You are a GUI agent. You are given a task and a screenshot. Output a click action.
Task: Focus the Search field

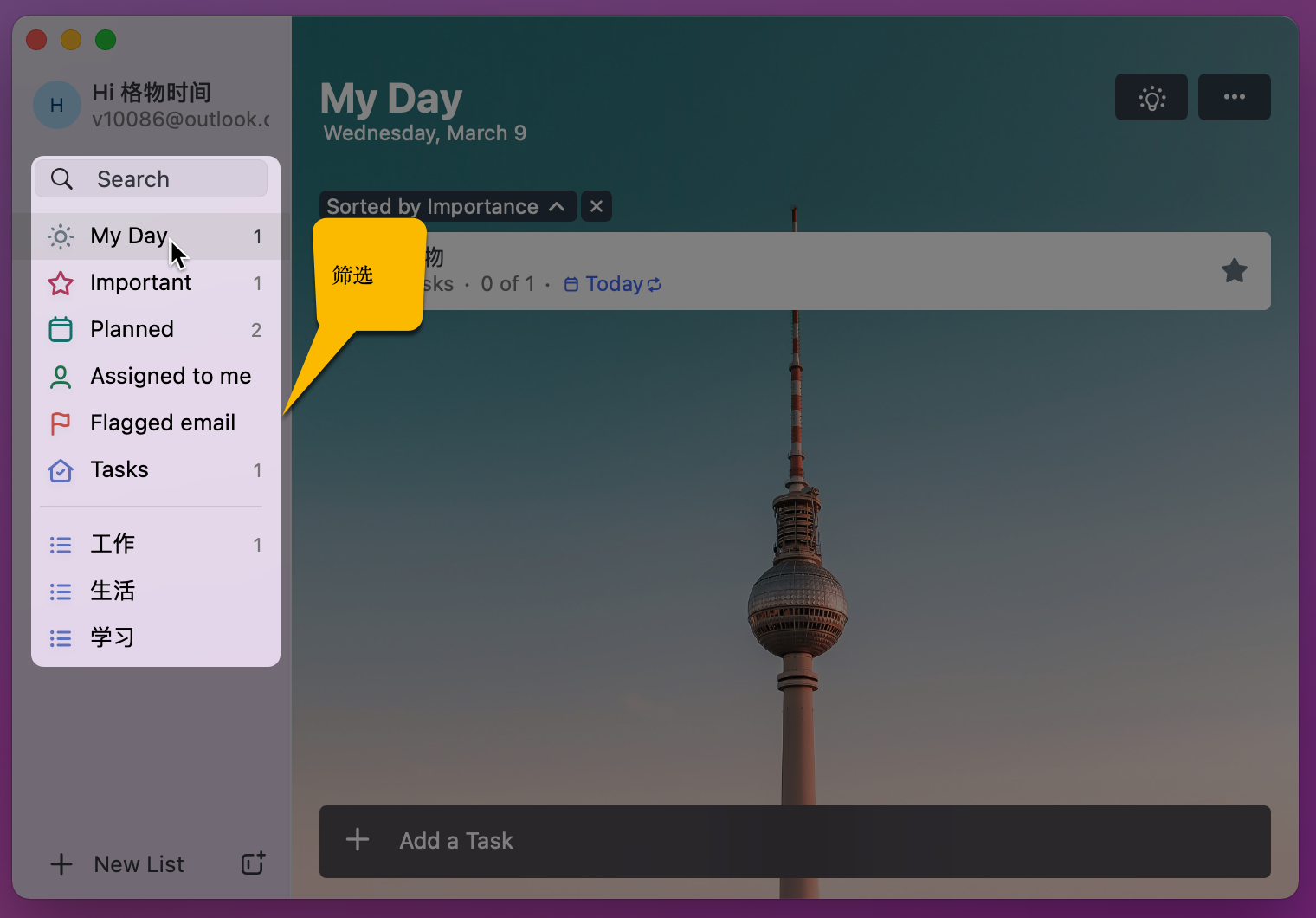tap(151, 178)
